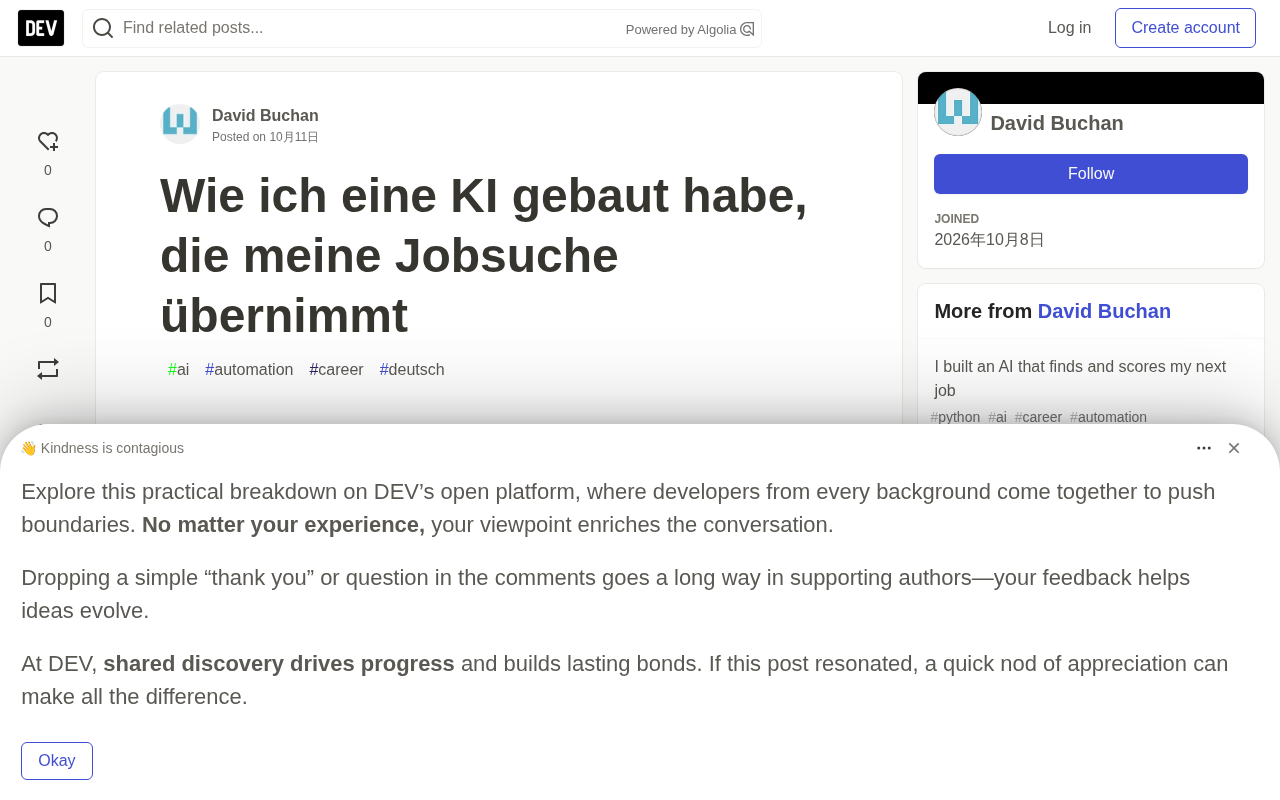Image resolution: width=1280 pixels, height=800 pixels.
Task: Open 'I built an AI that finds' post
Action: [1080, 378]
